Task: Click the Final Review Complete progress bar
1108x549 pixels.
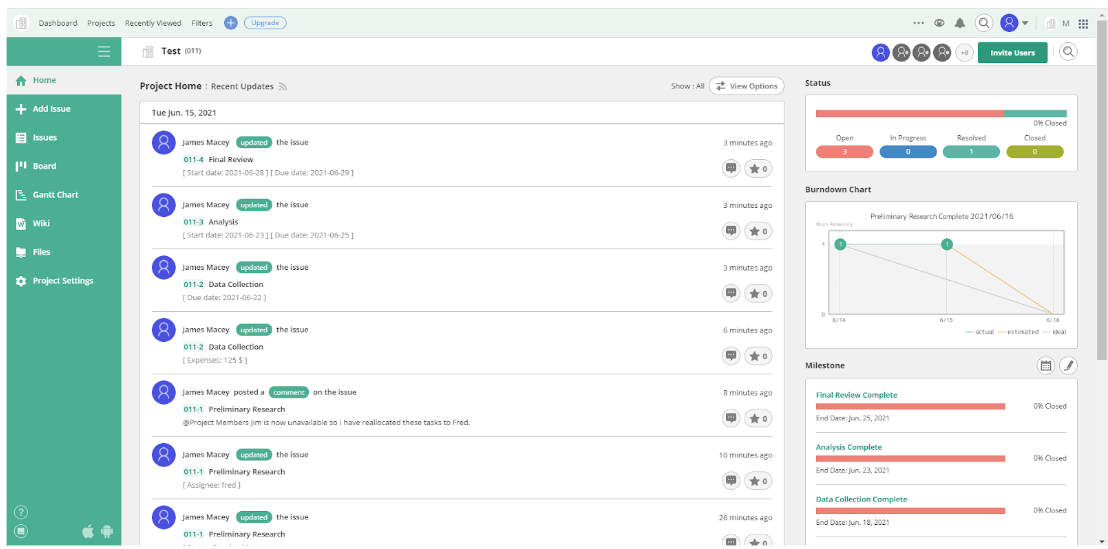Action: pyautogui.click(x=910, y=406)
